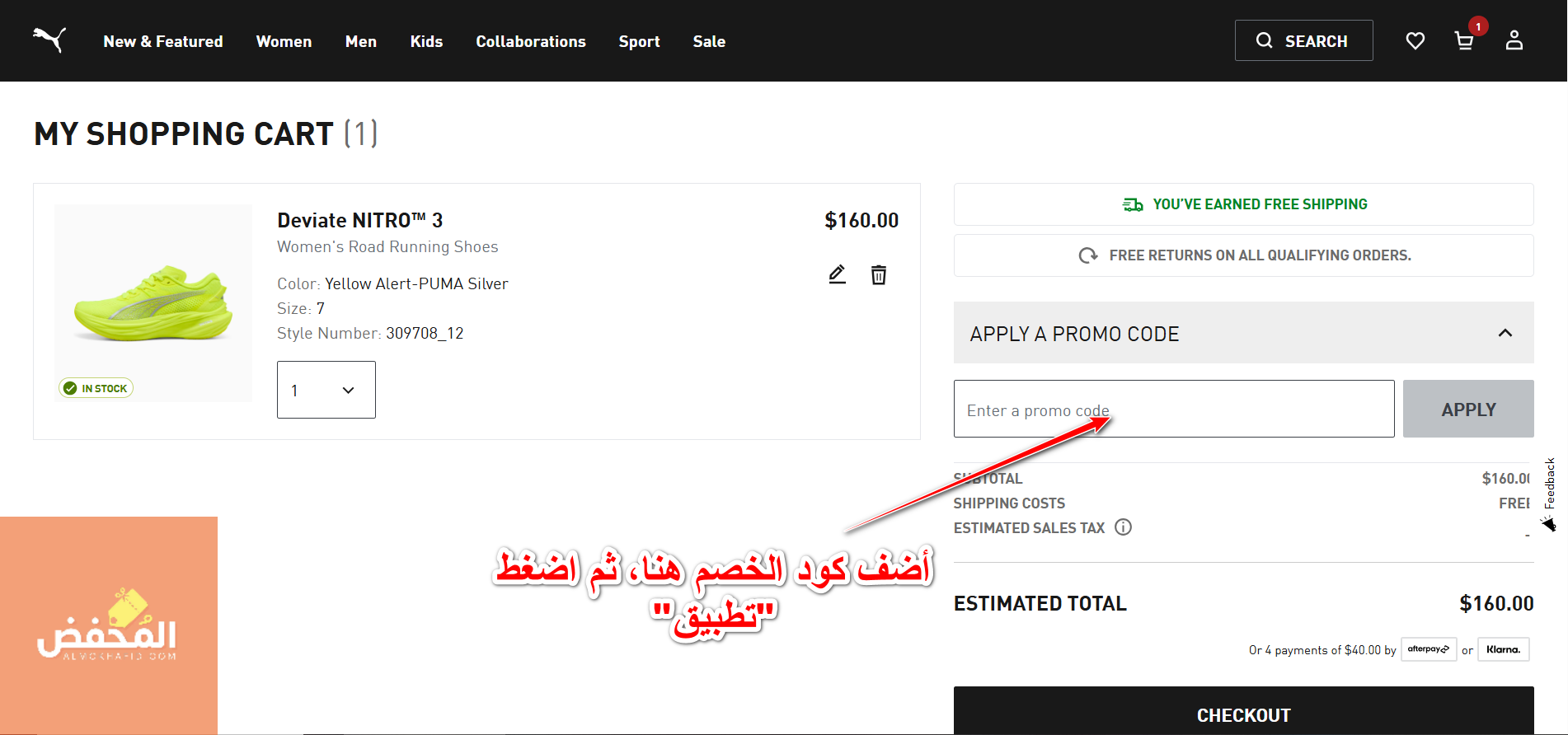Click the item price $160.00
1568x735 pixels.
[x=861, y=220]
